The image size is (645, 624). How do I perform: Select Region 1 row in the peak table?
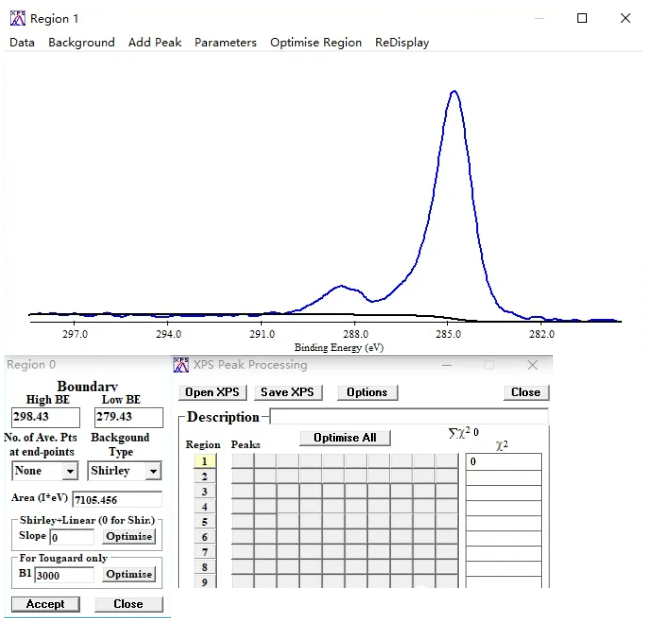pos(203,461)
